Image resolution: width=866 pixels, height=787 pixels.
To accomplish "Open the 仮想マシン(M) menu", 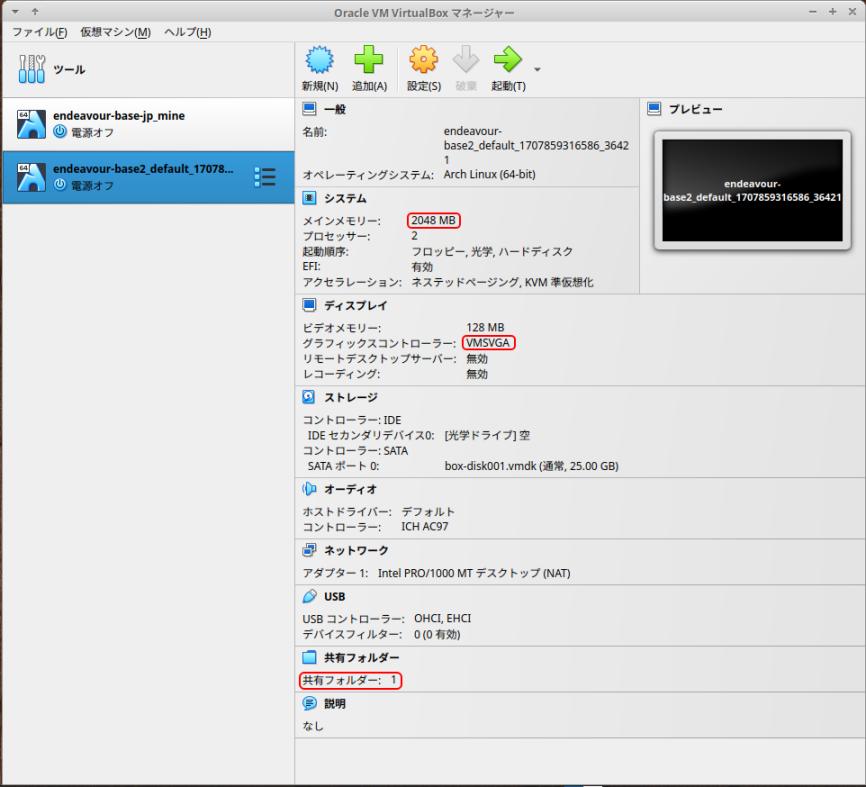I will (x=115, y=32).
